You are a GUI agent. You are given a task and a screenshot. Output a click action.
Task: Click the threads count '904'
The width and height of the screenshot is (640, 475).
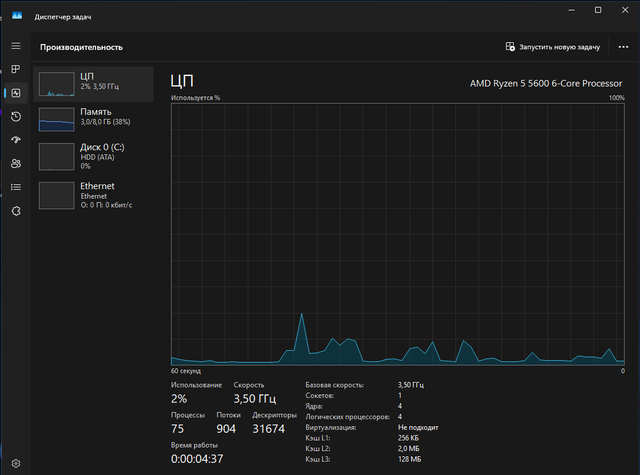[x=226, y=429]
